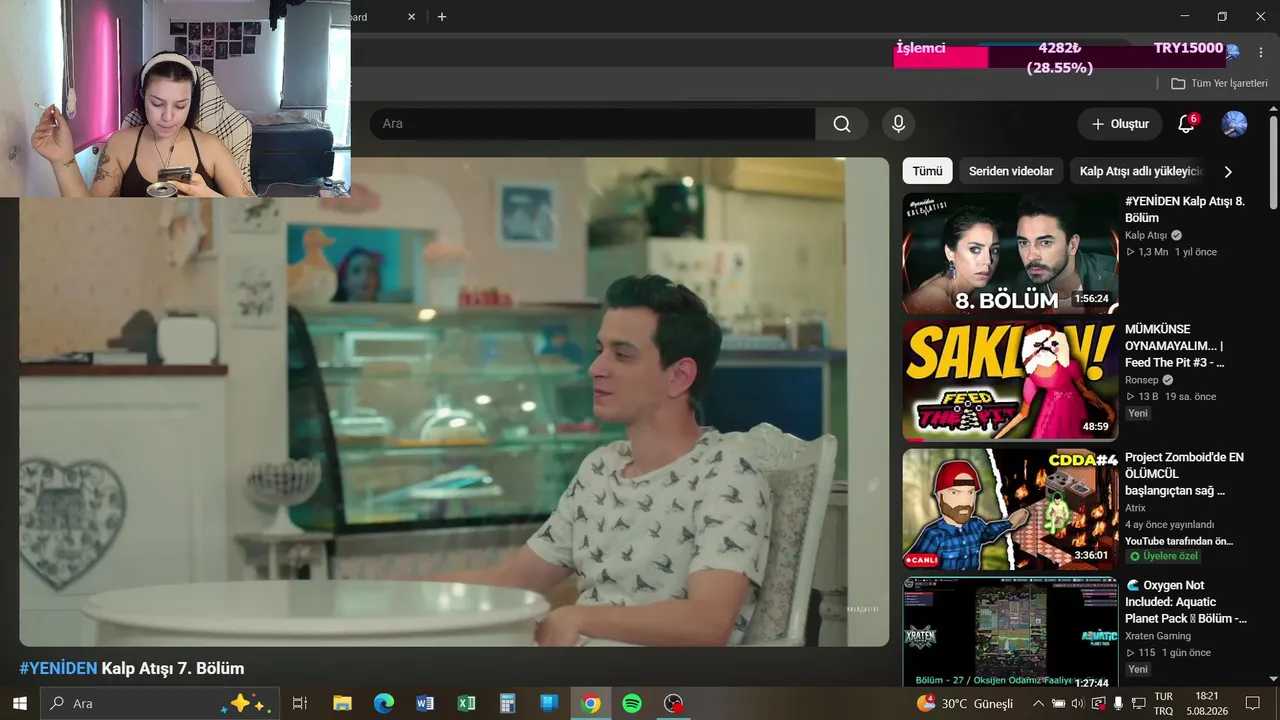Open Task View from the taskbar
This screenshot has width=1280, height=720.
click(299, 703)
